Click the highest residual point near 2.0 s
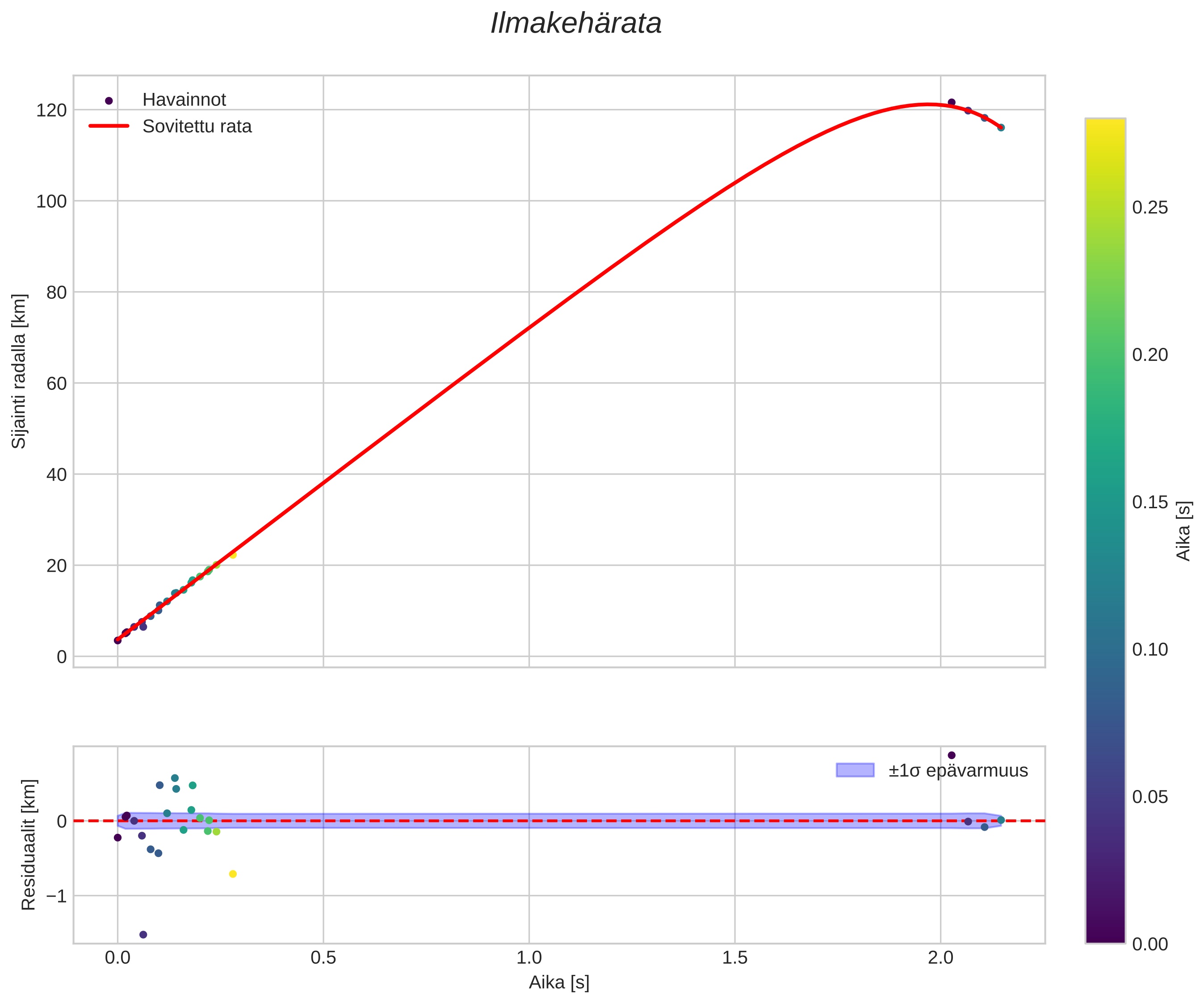 click(x=952, y=756)
